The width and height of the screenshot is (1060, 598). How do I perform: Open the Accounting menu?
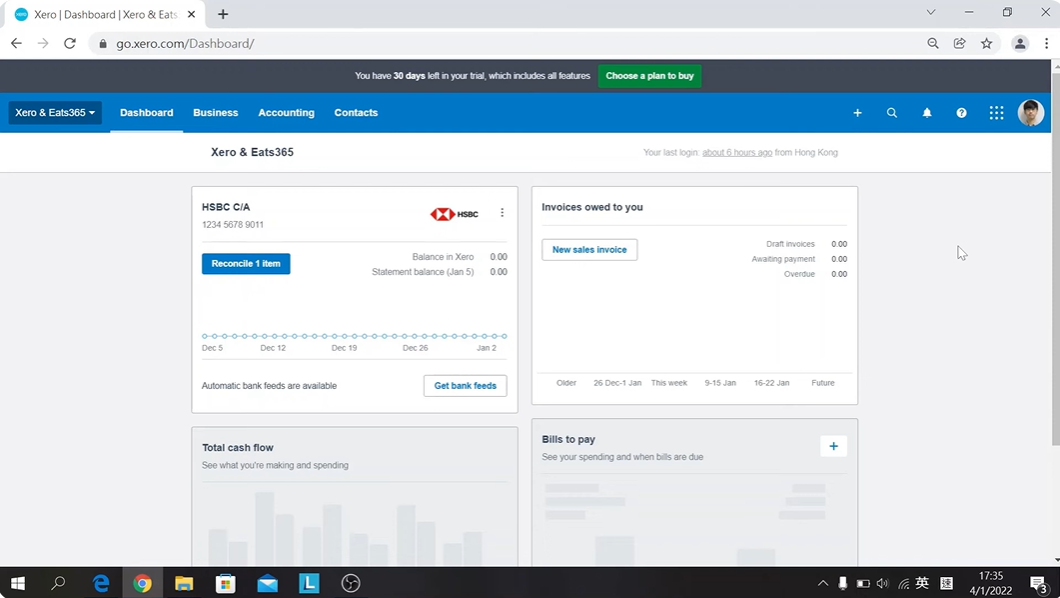coord(286,113)
